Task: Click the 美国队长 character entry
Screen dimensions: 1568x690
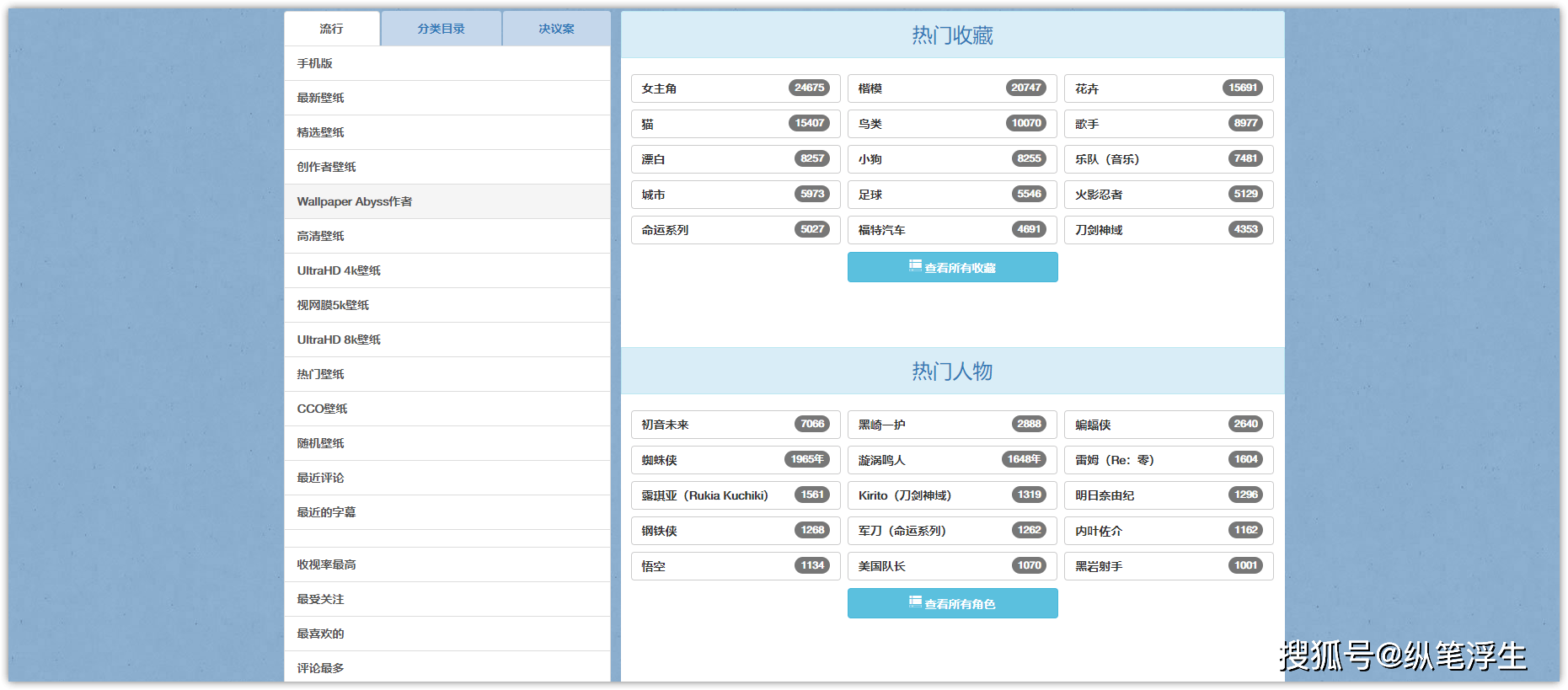Action: pyautogui.click(x=951, y=566)
